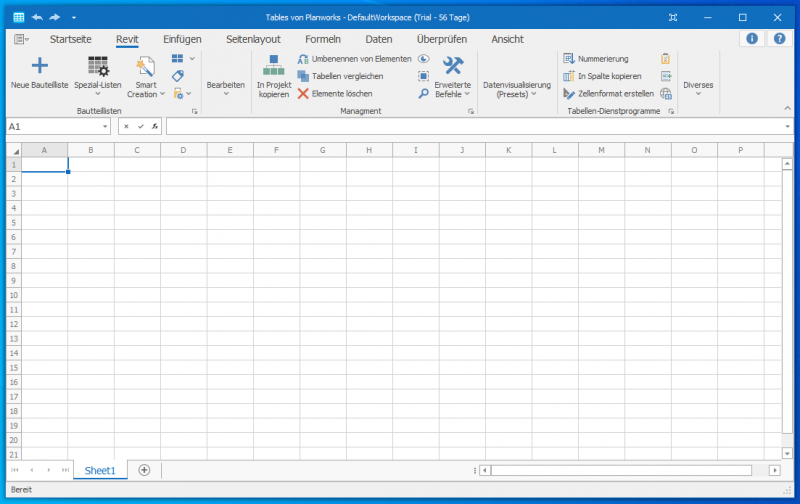800x504 pixels.
Task: Click the help question mark icon
Action: click(x=779, y=39)
